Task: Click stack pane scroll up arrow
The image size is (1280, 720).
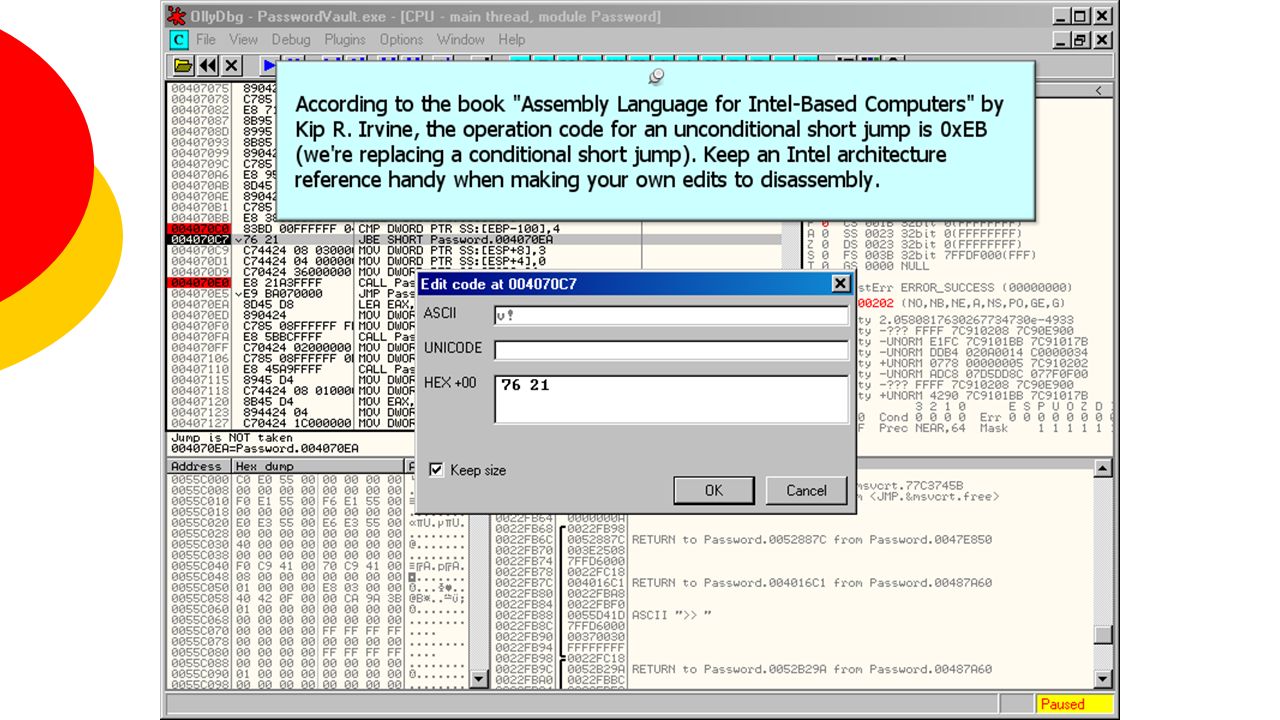Action: [1103, 468]
